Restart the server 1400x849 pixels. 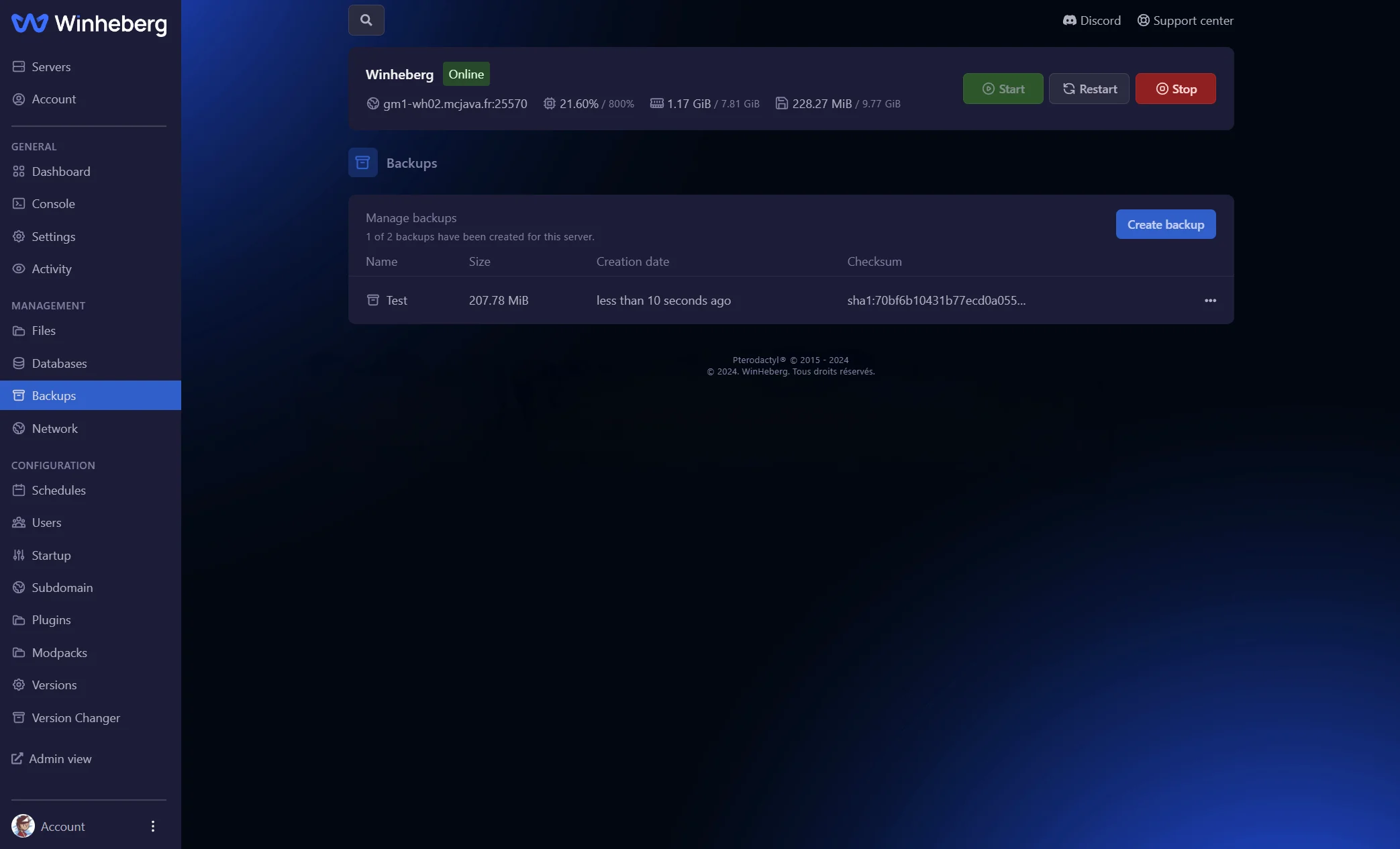[x=1089, y=89]
